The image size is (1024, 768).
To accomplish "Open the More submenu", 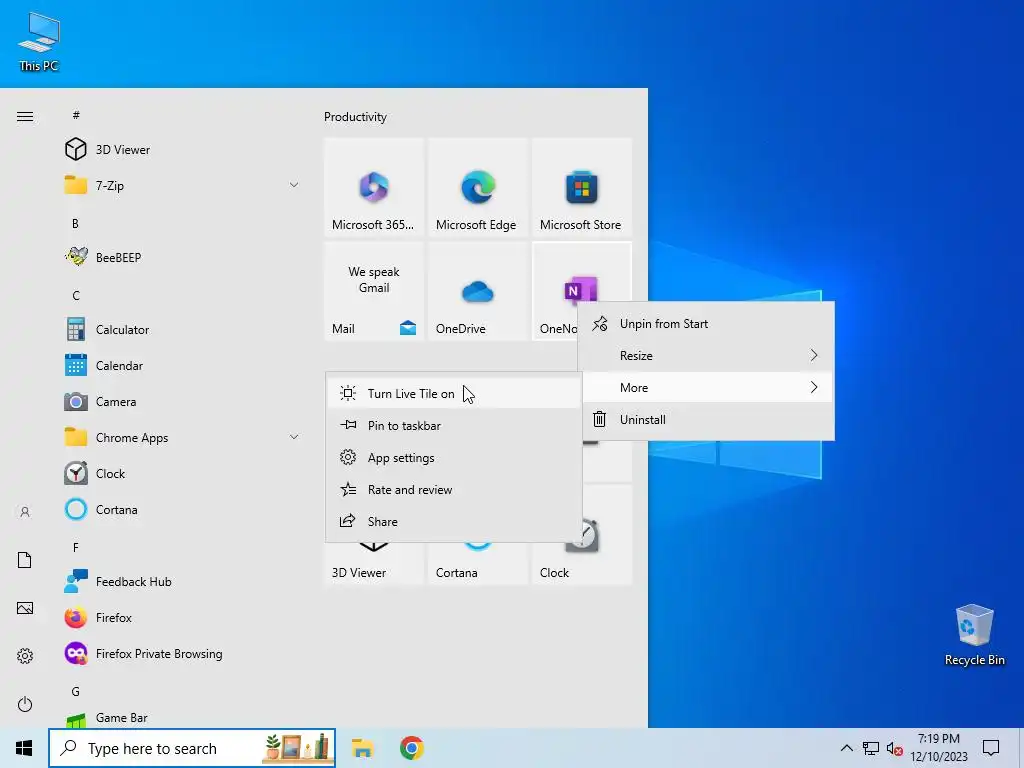I will click(x=706, y=387).
